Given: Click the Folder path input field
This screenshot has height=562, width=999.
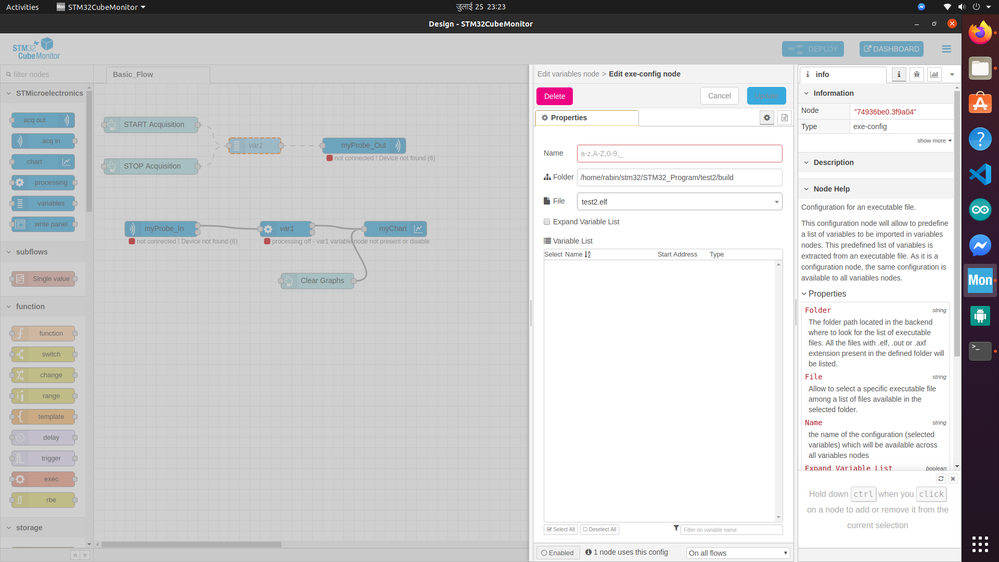Looking at the screenshot, I should pyautogui.click(x=679, y=178).
